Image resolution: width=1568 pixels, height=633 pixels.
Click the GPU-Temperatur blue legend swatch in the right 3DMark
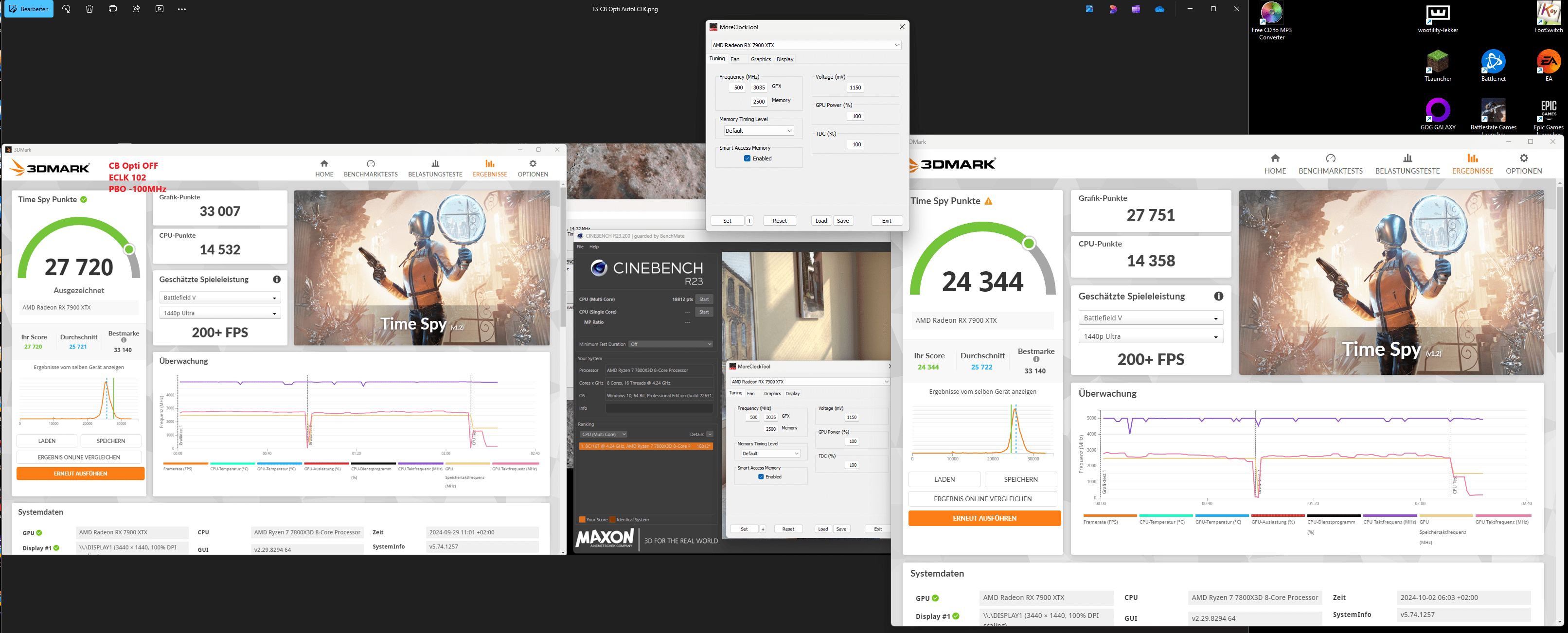pos(1222,515)
